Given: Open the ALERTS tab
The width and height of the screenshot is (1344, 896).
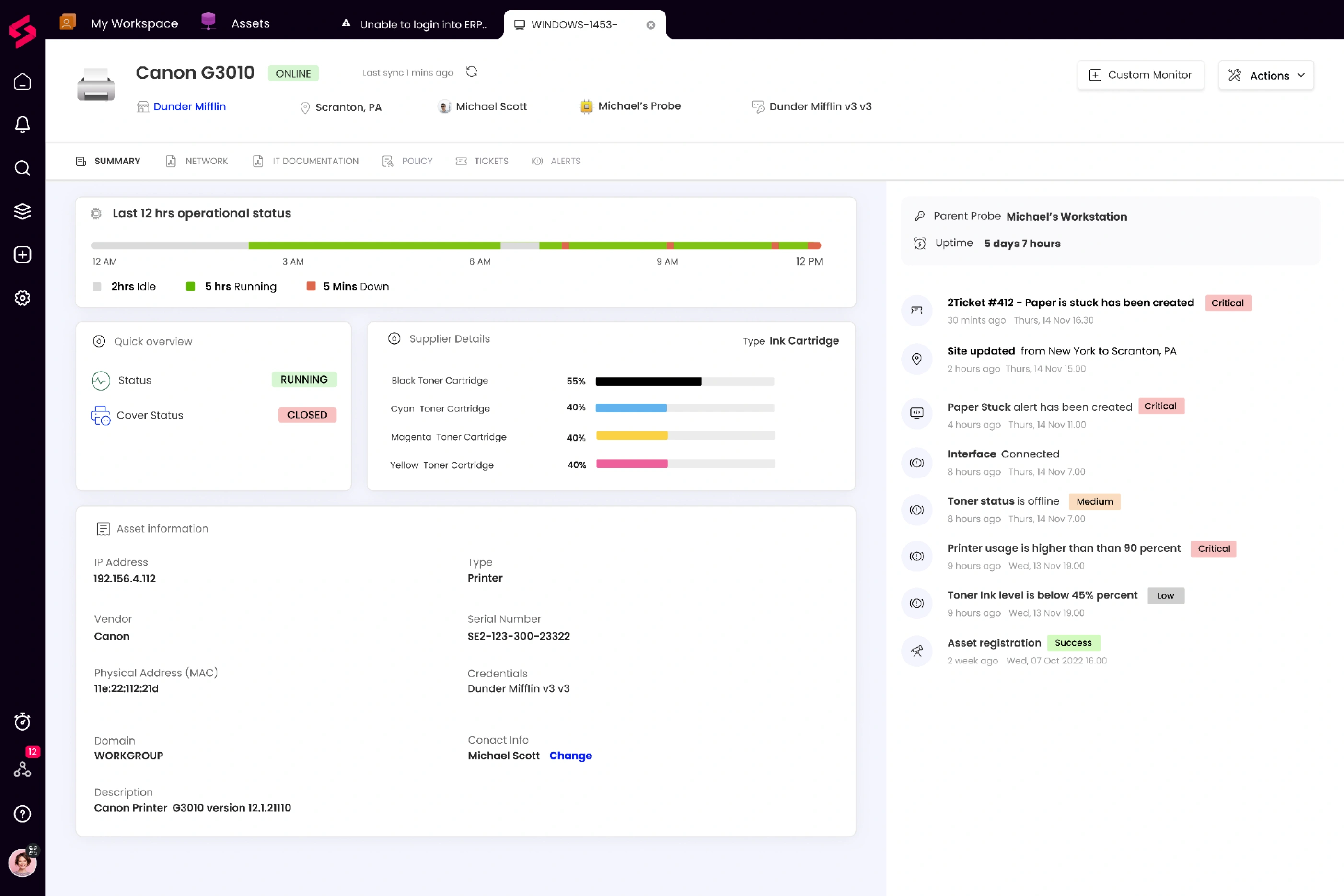Looking at the screenshot, I should tap(556, 161).
